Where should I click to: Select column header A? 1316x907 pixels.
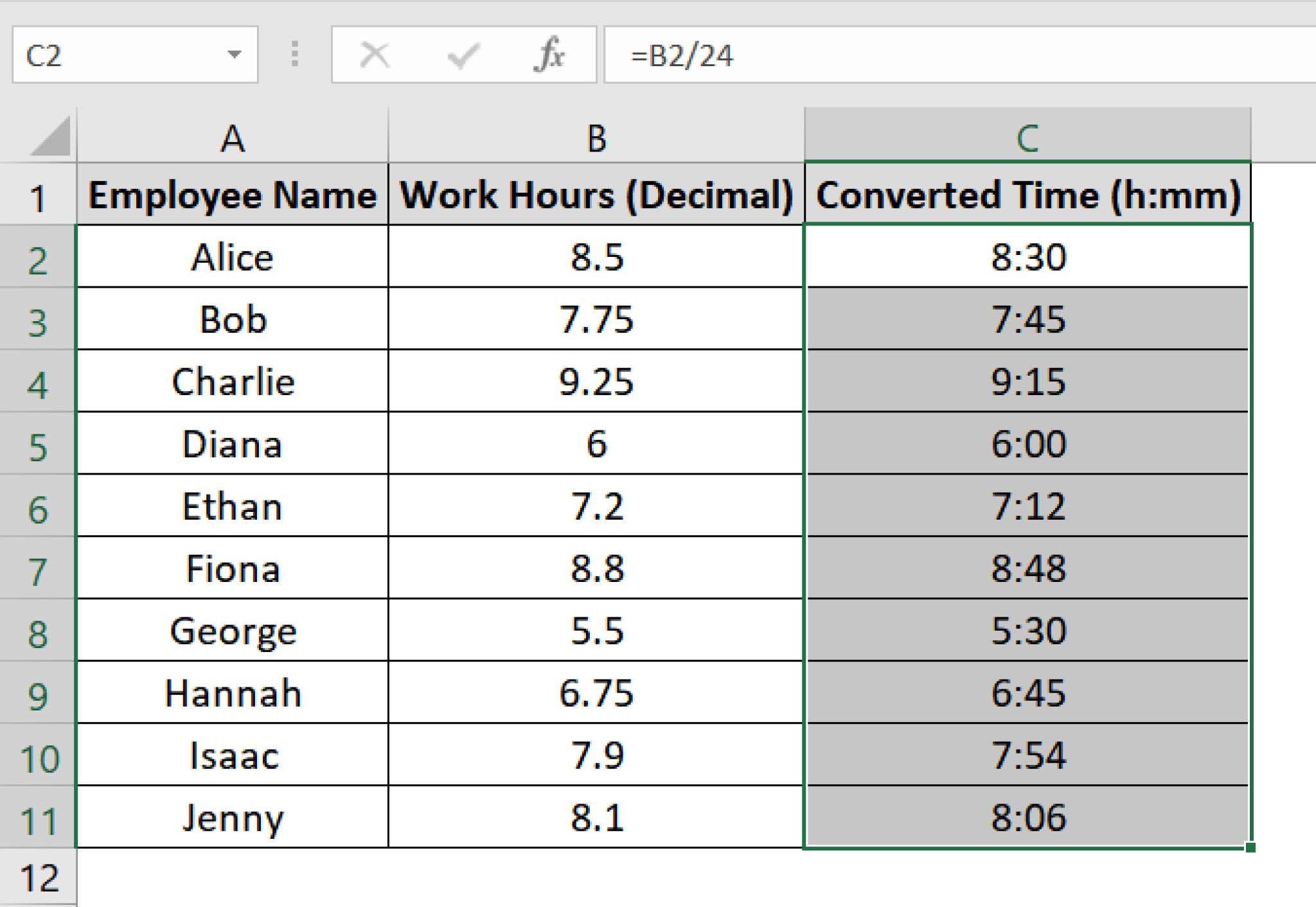[233, 138]
